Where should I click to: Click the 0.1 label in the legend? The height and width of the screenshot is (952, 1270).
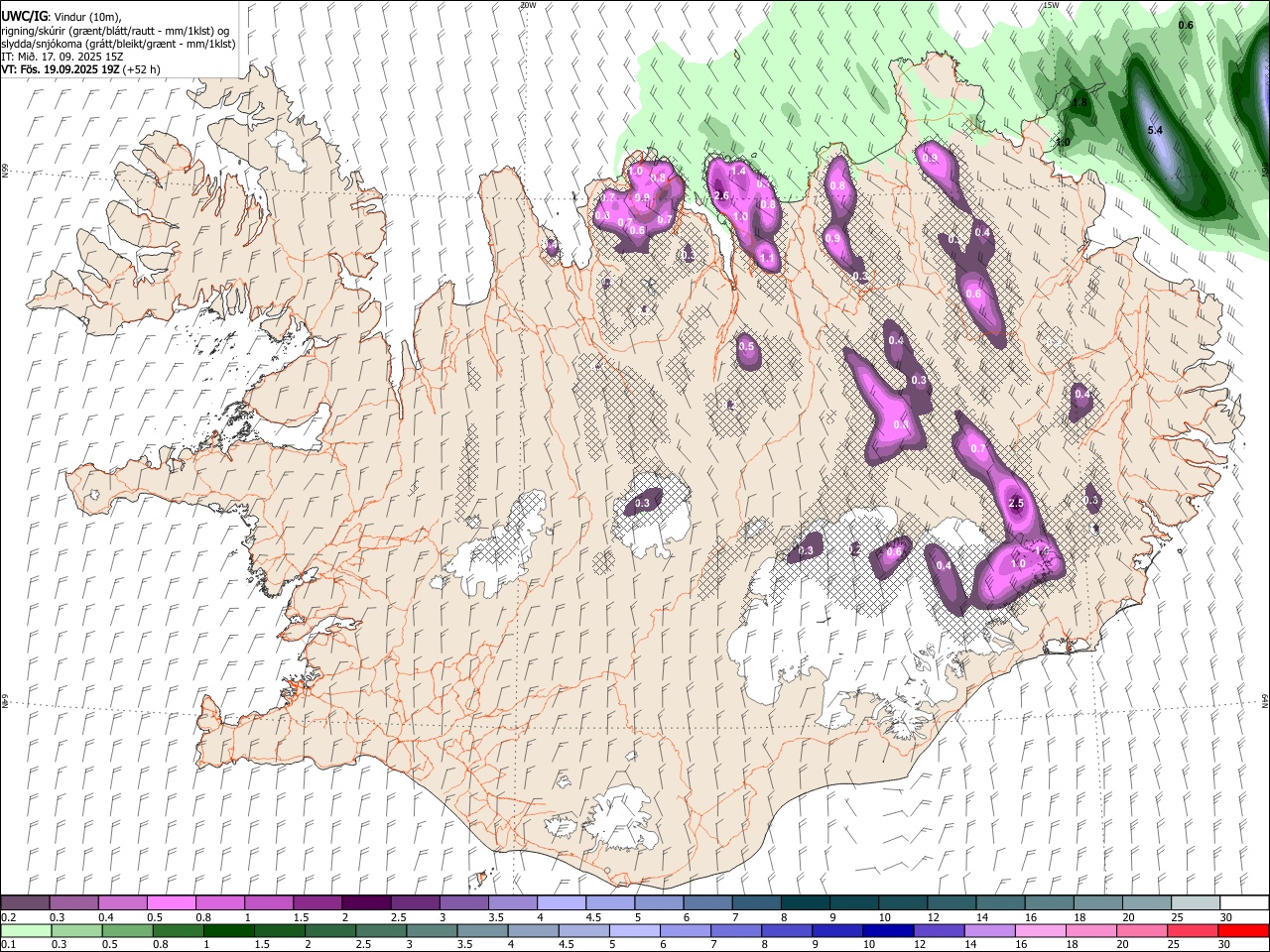pos(9,944)
